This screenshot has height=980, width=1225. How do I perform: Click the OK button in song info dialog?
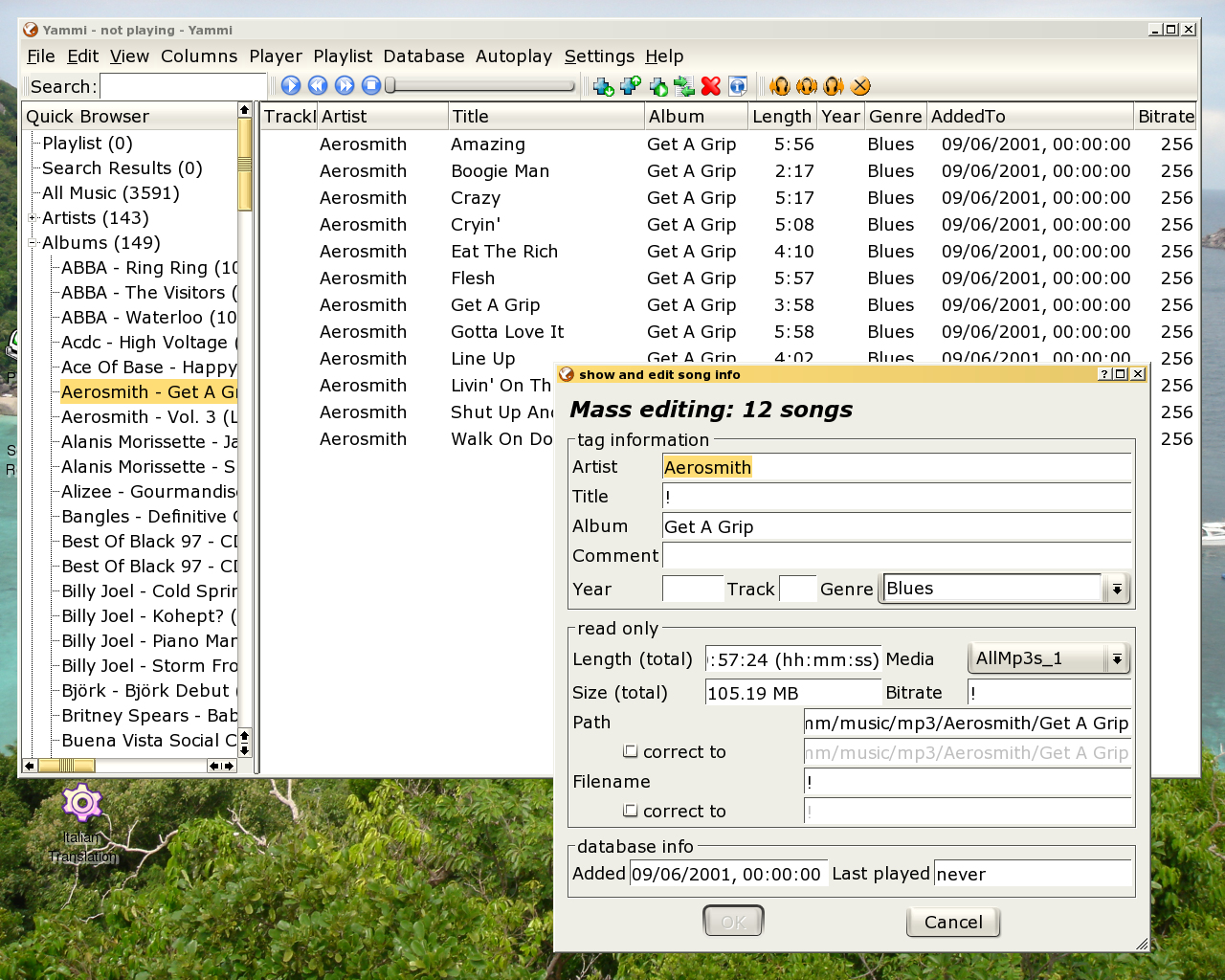pos(733,923)
